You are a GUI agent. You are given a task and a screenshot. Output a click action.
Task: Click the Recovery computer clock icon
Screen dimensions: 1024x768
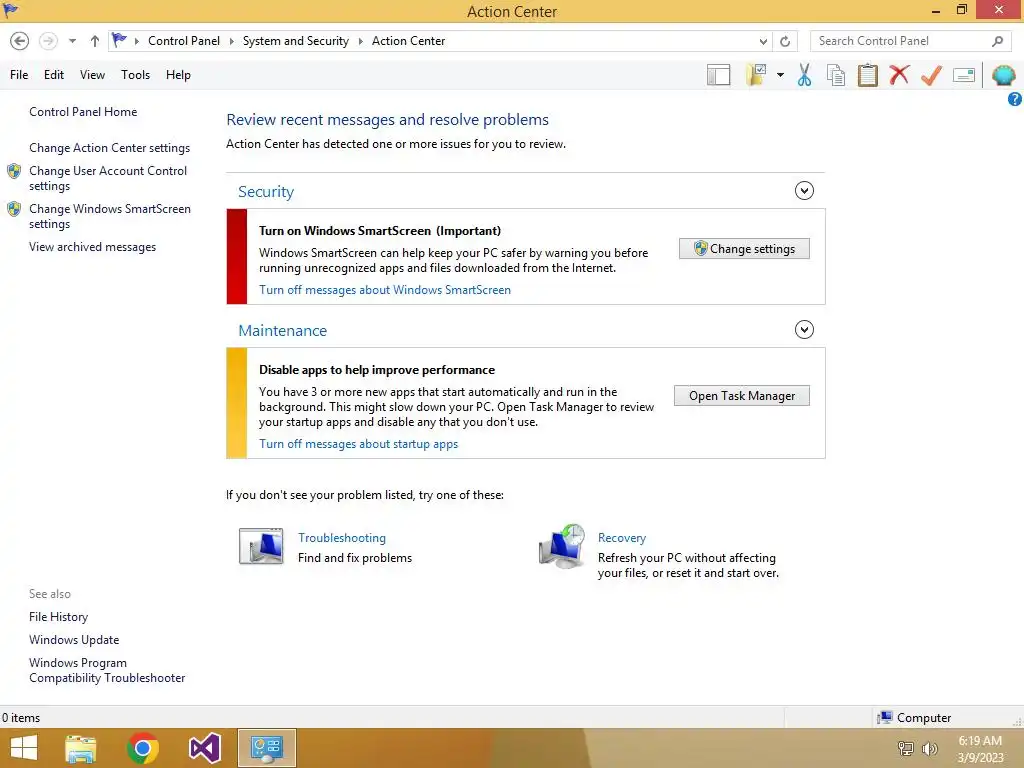coord(562,546)
